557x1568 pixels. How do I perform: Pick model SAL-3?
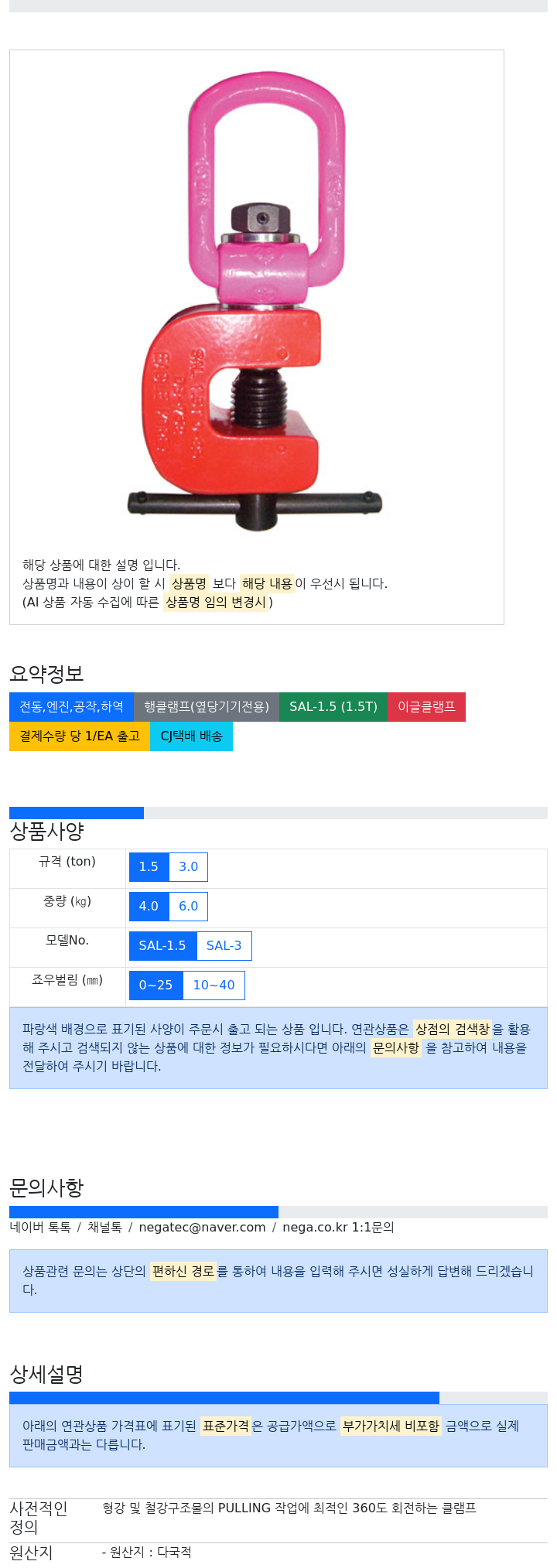click(x=224, y=946)
